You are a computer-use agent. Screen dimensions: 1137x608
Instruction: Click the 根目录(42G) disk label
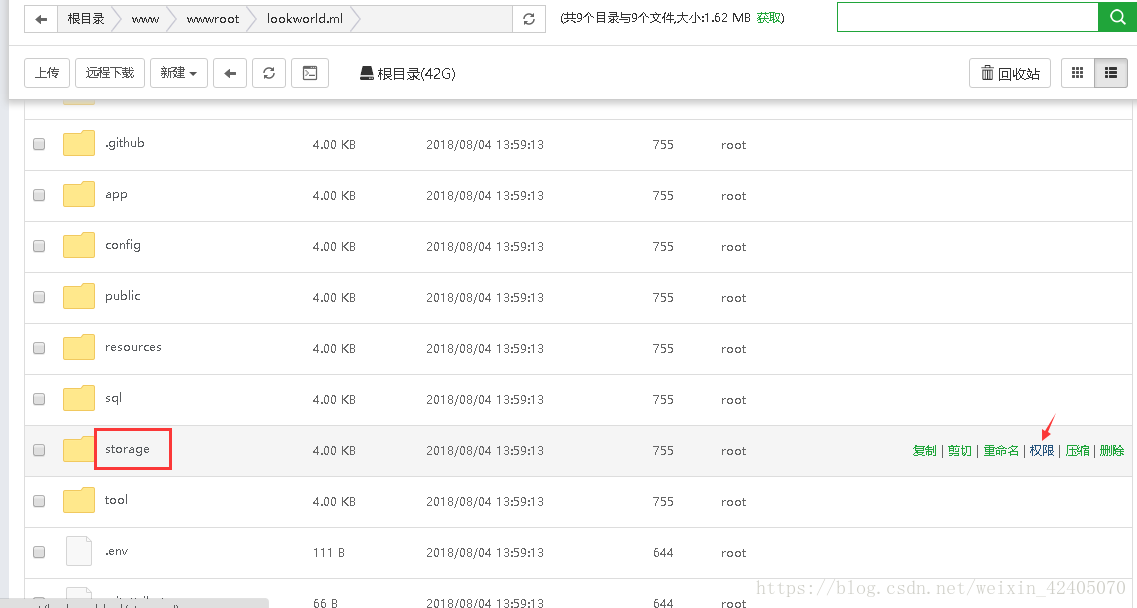[416, 74]
